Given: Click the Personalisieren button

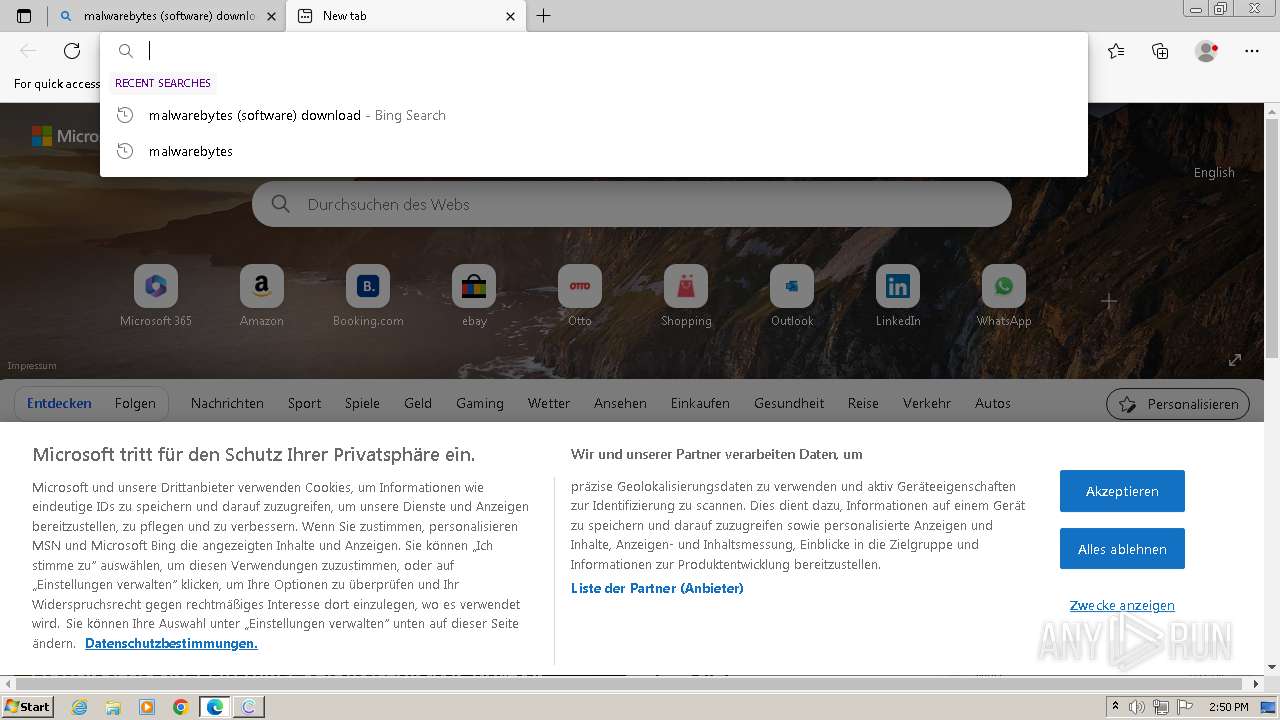Looking at the screenshot, I should [1178, 404].
